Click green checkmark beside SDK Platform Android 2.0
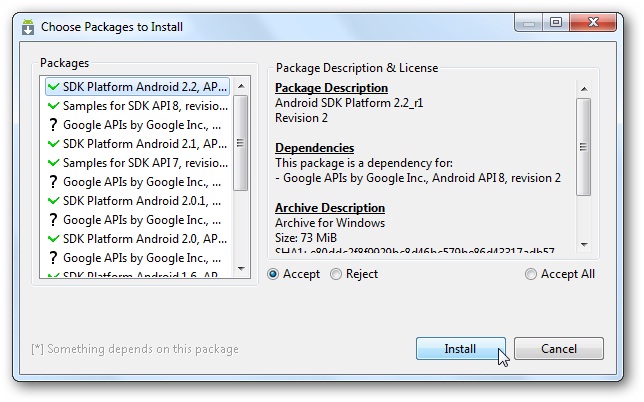This screenshot has width=644, height=402. click(x=53, y=239)
